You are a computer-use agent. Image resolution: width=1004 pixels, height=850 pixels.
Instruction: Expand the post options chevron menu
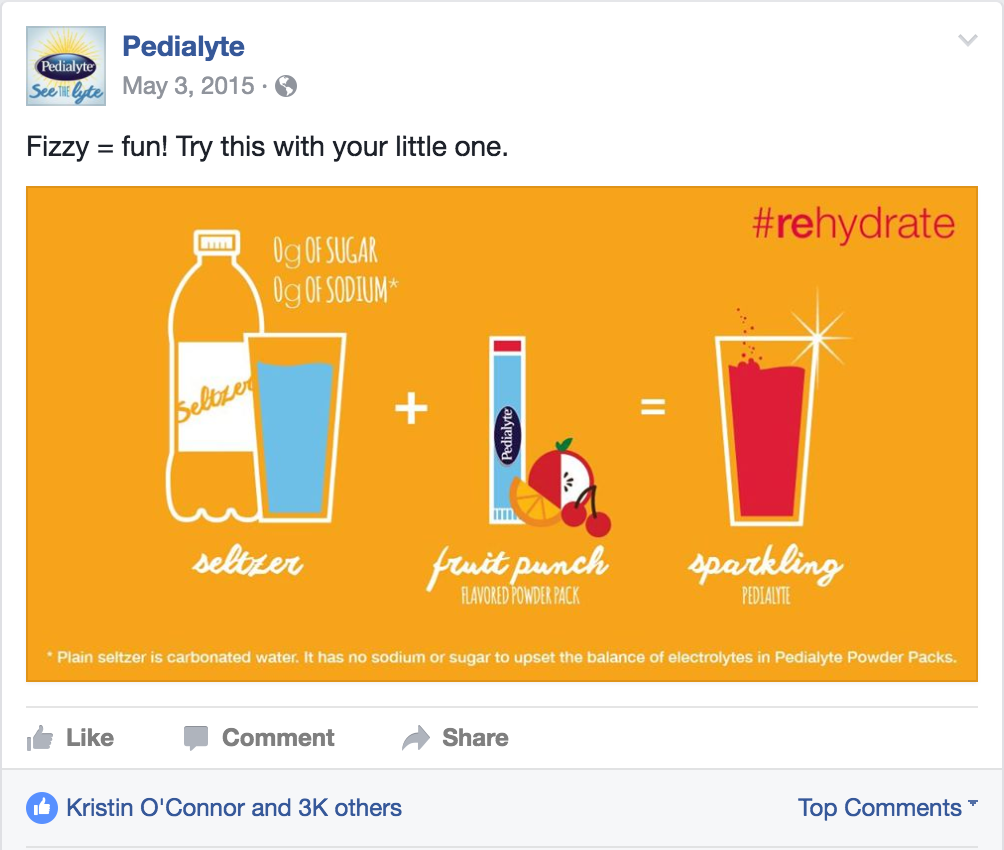(968, 40)
